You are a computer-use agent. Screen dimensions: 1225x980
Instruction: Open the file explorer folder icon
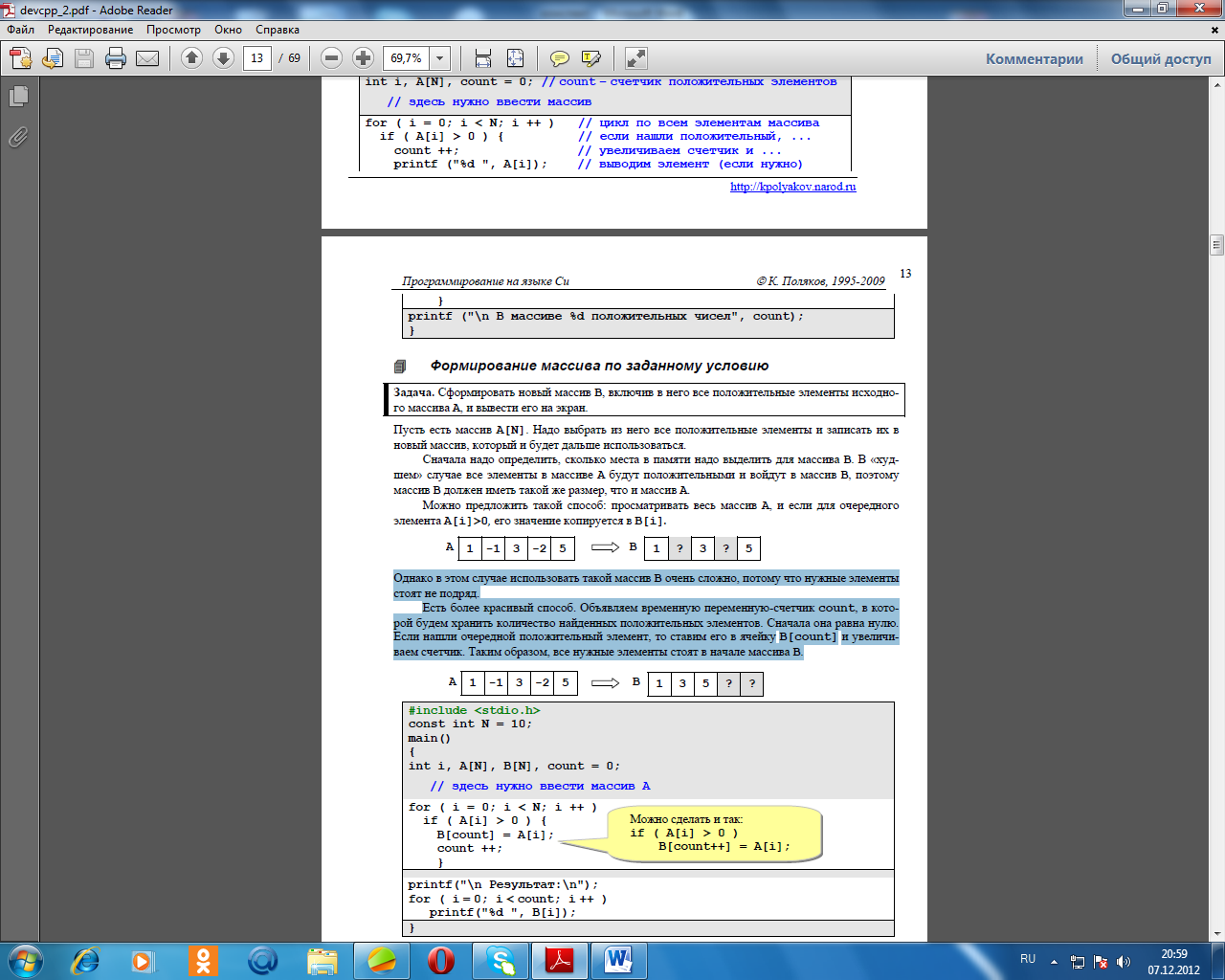point(323,960)
